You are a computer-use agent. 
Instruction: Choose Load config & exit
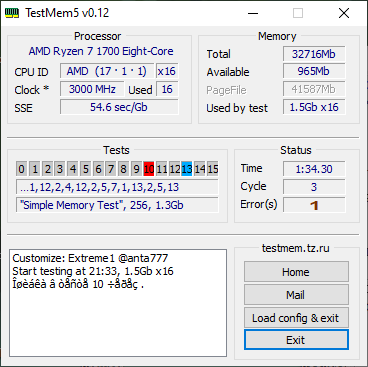click(296, 318)
